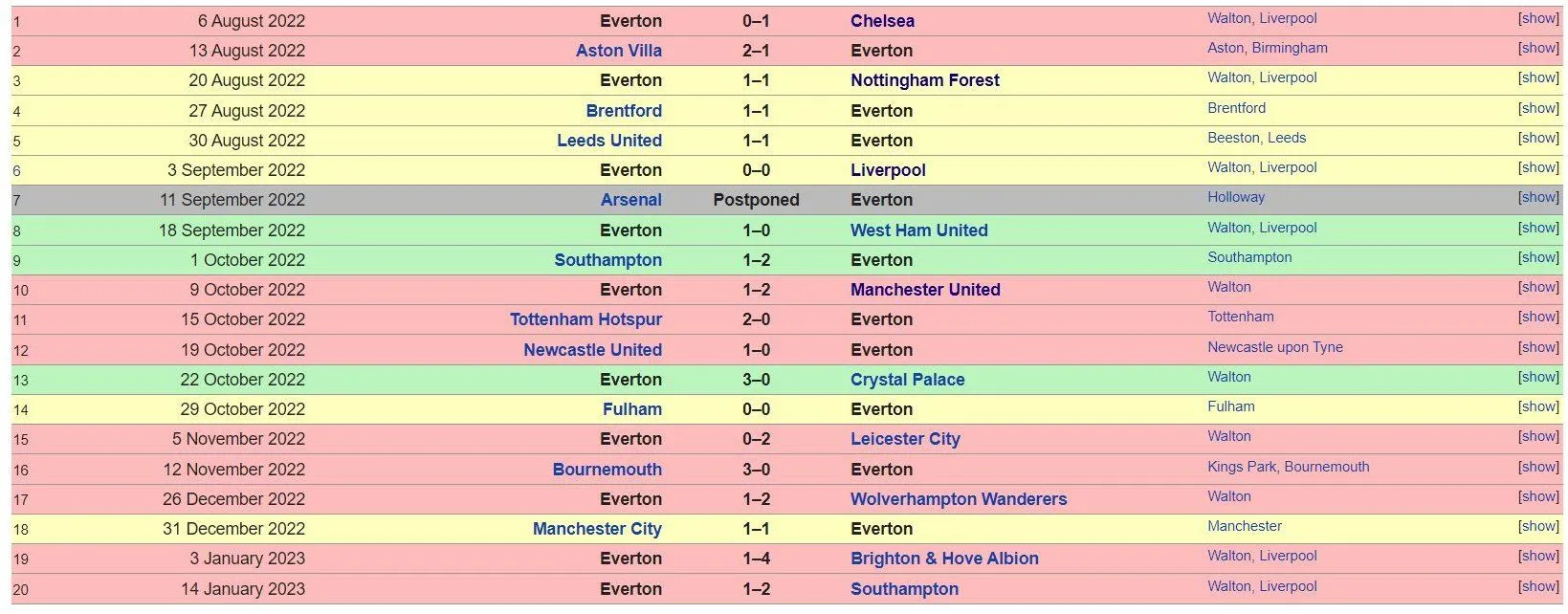Screen dimensions: 1568x614
Task: Expand [show] for the 14 January 2023 match
Action: point(1538,586)
